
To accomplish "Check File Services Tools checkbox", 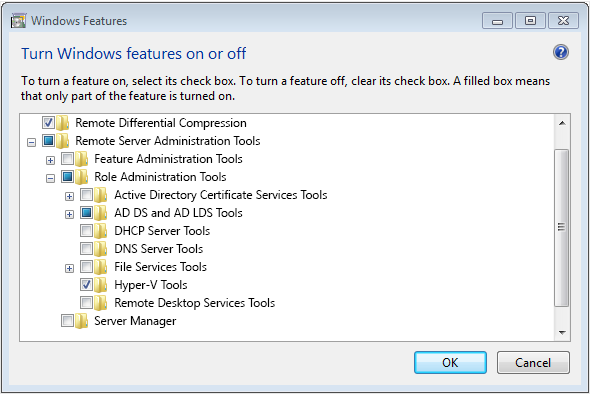I will coord(86,267).
